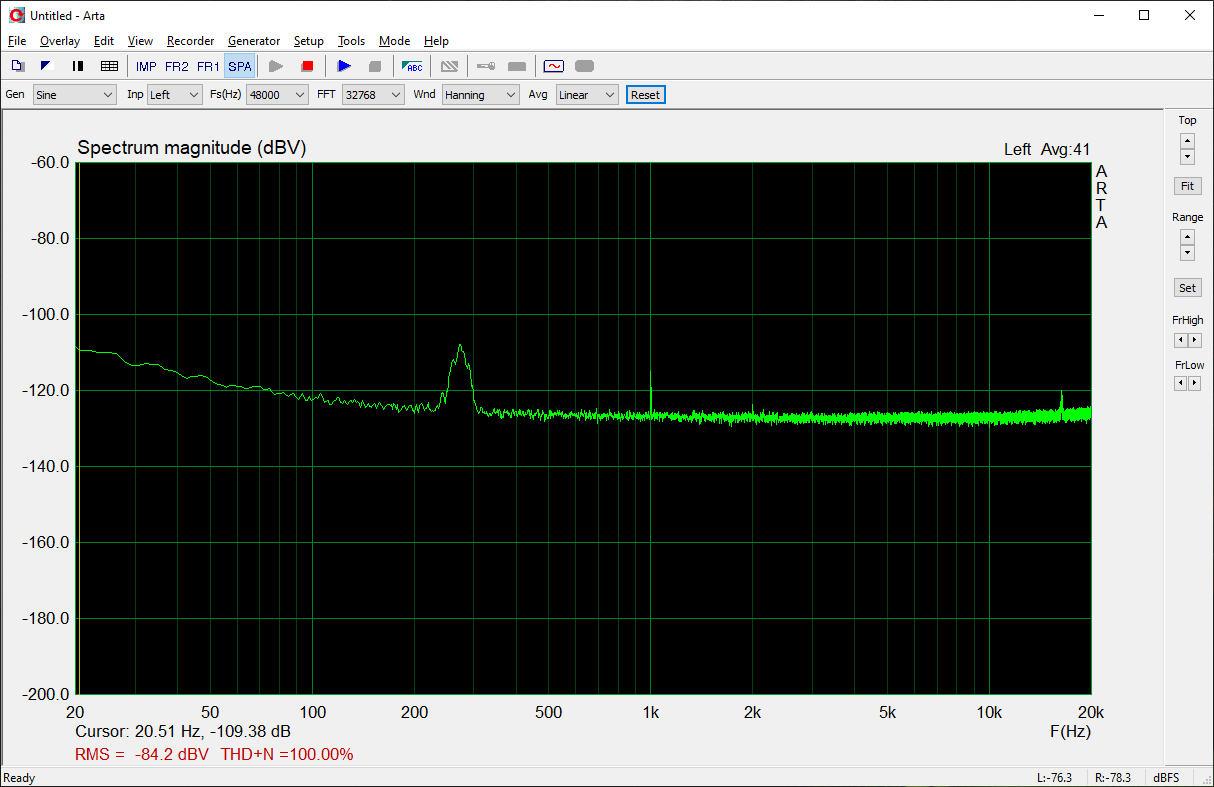Decrease Range with down arrow
This screenshot has width=1214, height=787.
tap(1187, 253)
